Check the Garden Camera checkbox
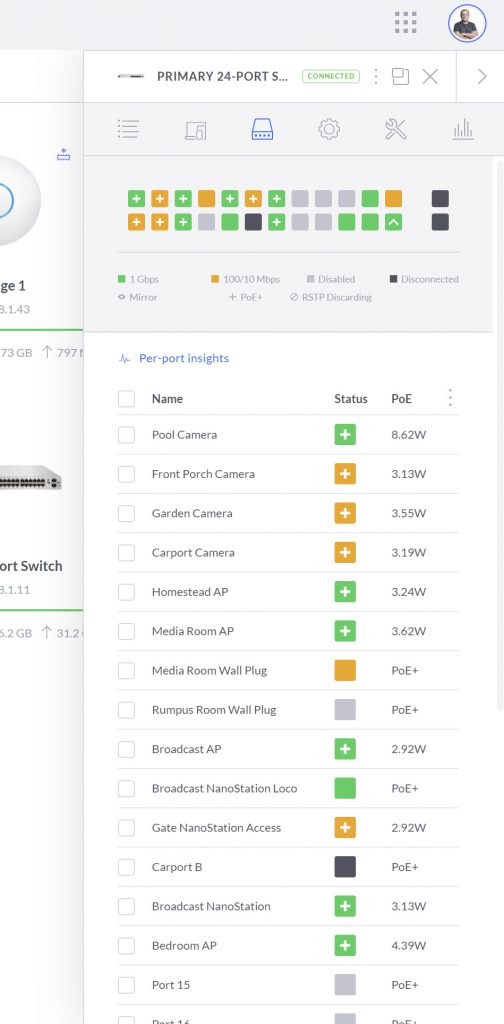This screenshot has width=504, height=1024. click(127, 513)
